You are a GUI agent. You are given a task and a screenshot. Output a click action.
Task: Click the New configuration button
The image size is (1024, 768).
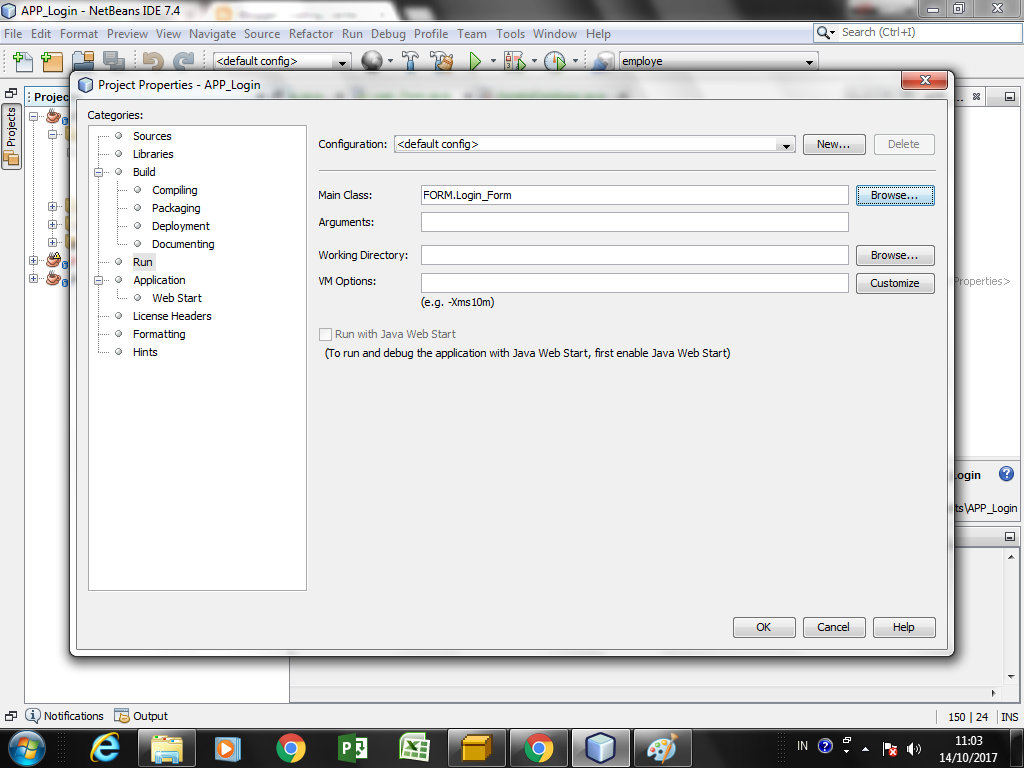click(834, 144)
